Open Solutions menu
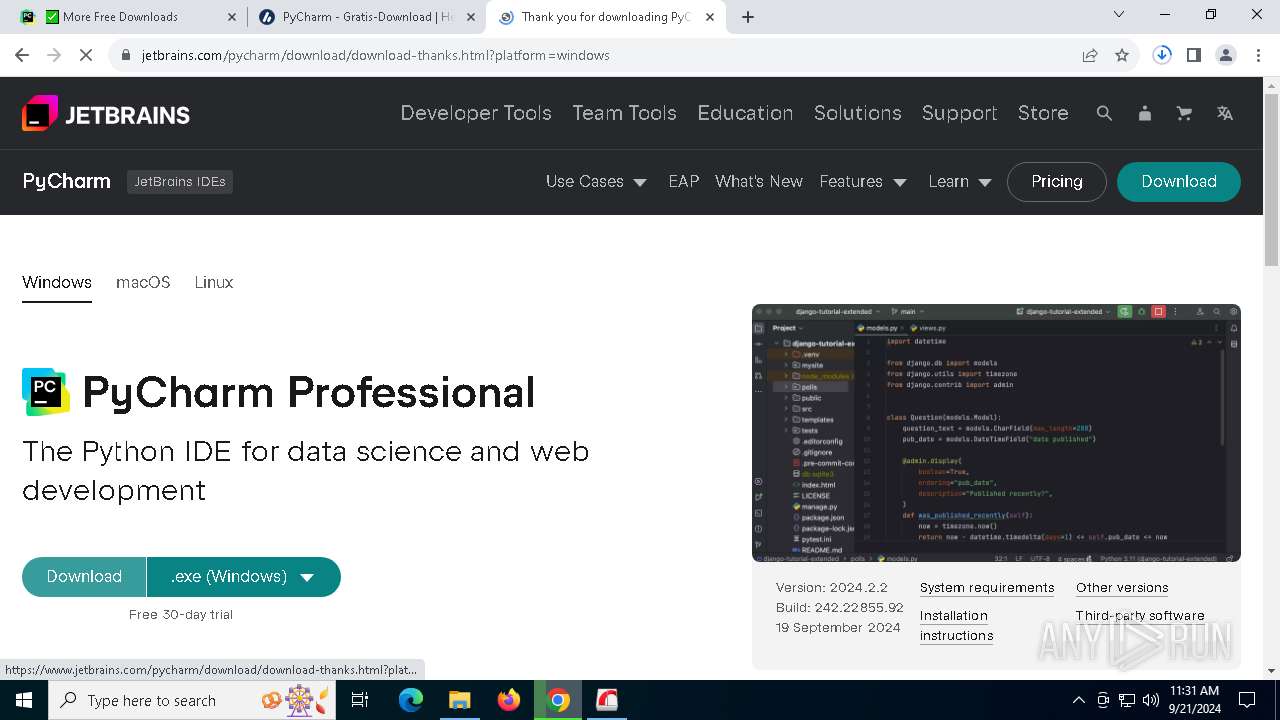 point(858,113)
